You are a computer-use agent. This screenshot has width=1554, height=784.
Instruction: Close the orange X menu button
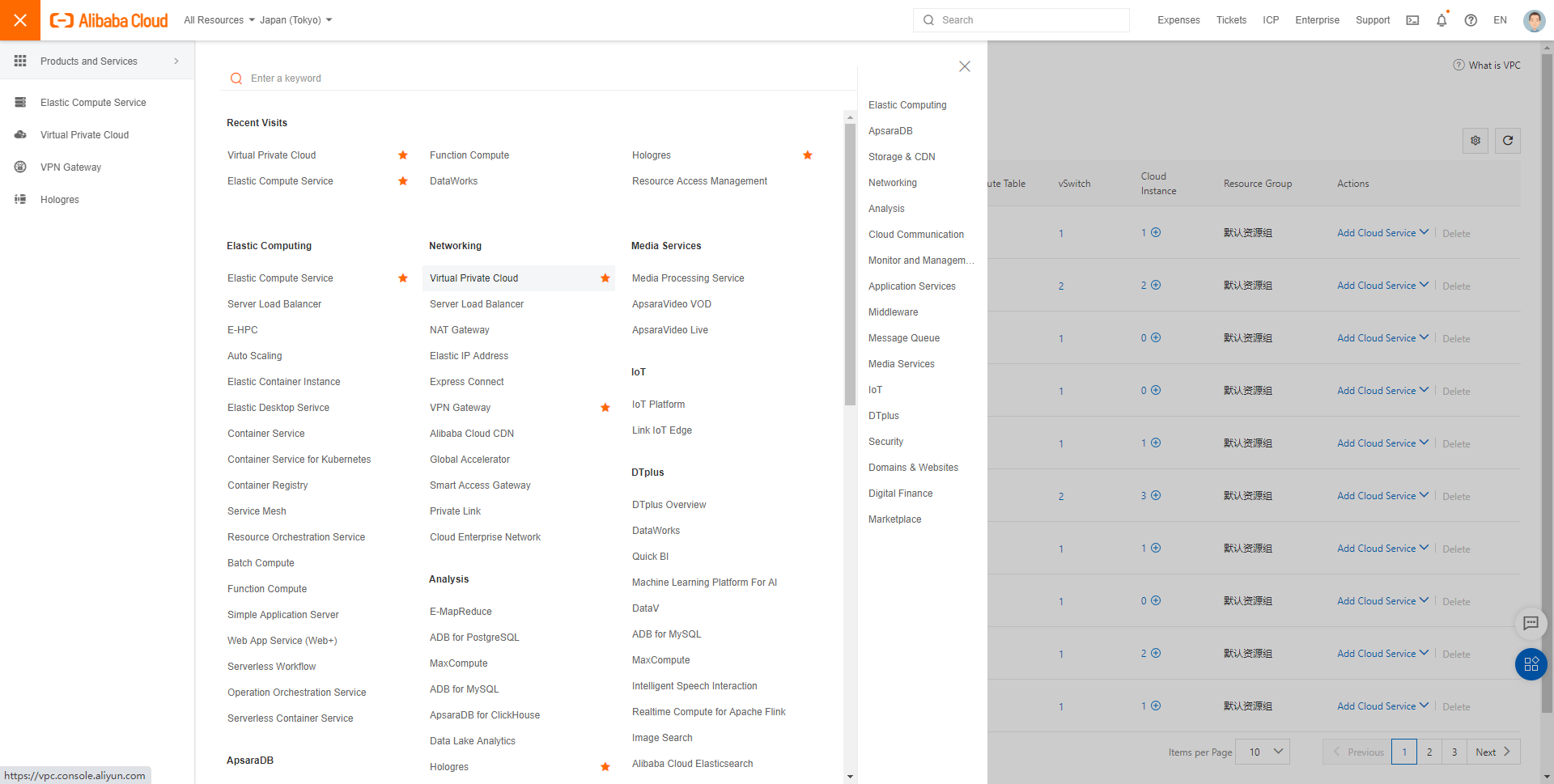[x=20, y=20]
